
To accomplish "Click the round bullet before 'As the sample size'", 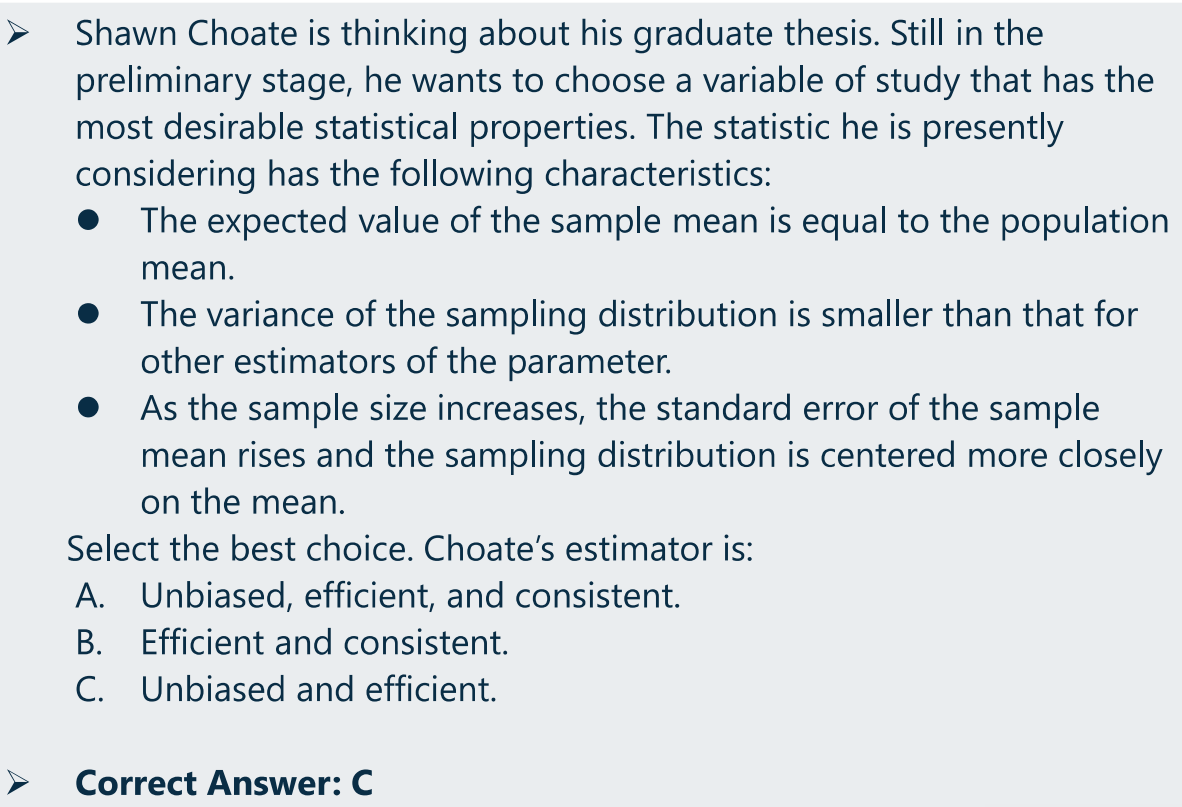I will 88,407.
